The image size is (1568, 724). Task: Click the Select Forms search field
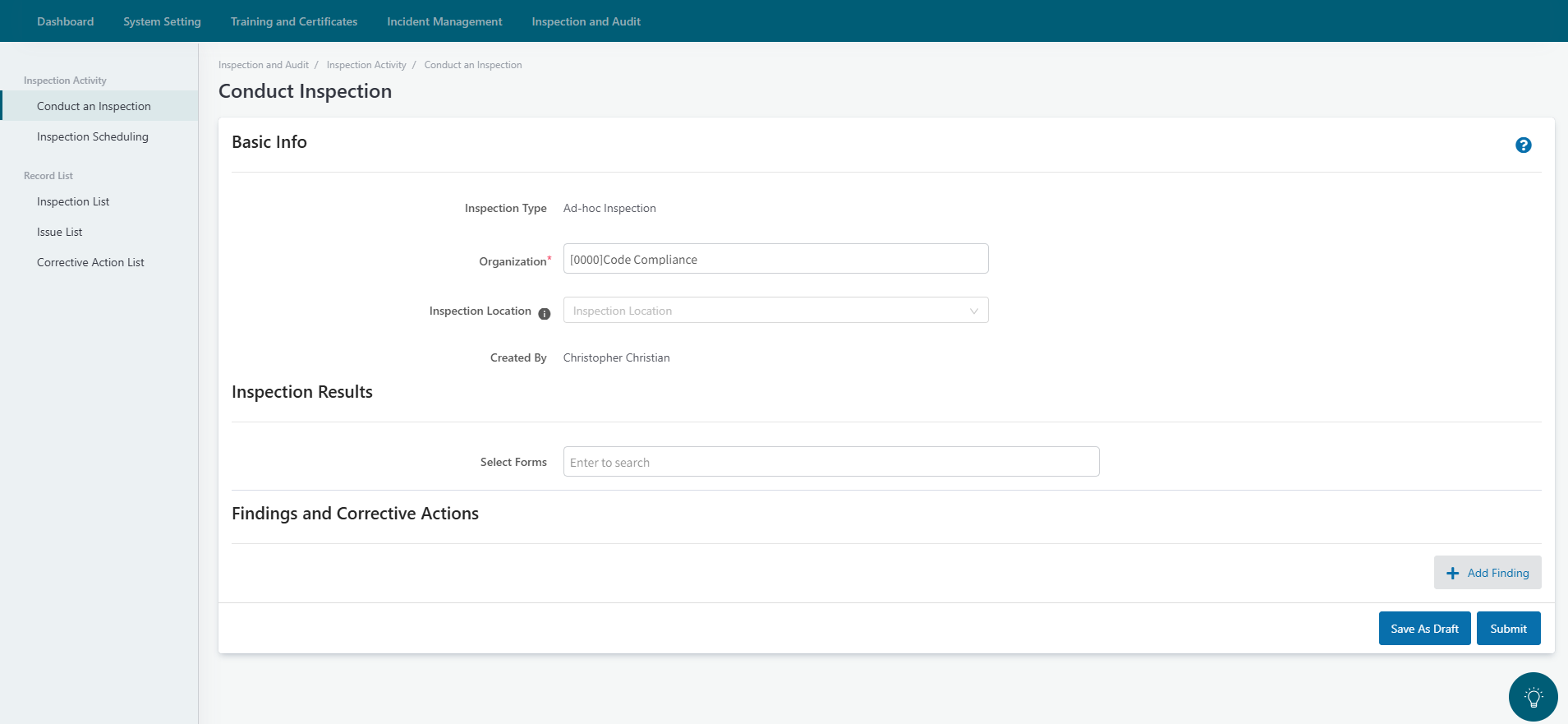coord(830,462)
